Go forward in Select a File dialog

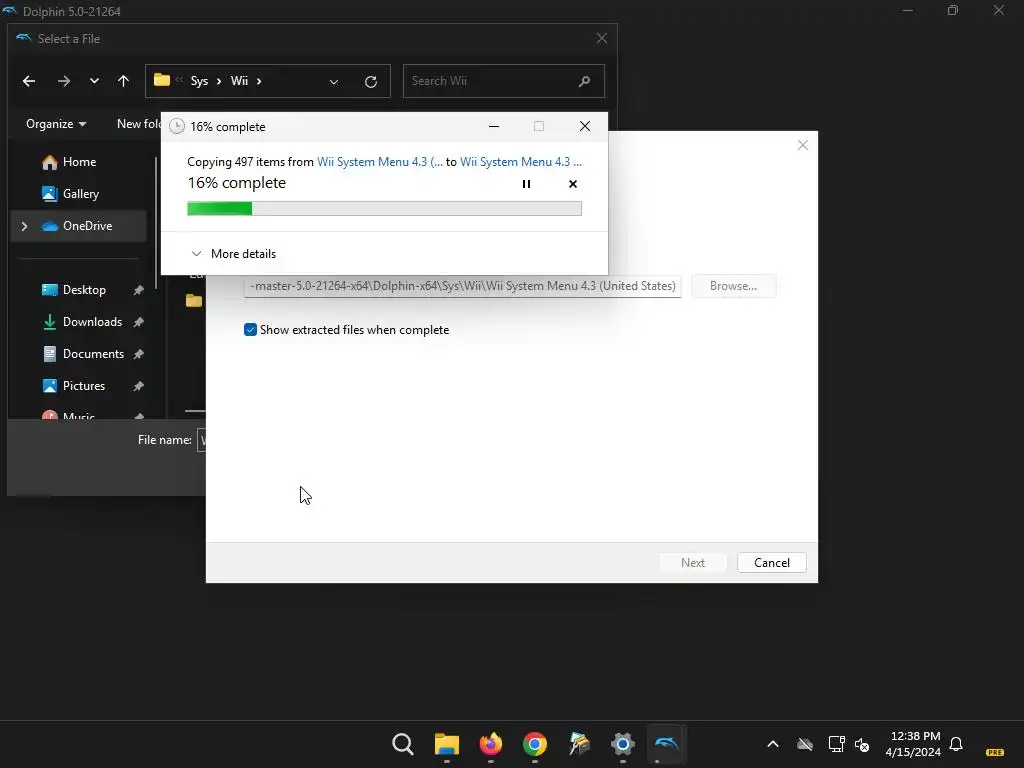[x=63, y=81]
